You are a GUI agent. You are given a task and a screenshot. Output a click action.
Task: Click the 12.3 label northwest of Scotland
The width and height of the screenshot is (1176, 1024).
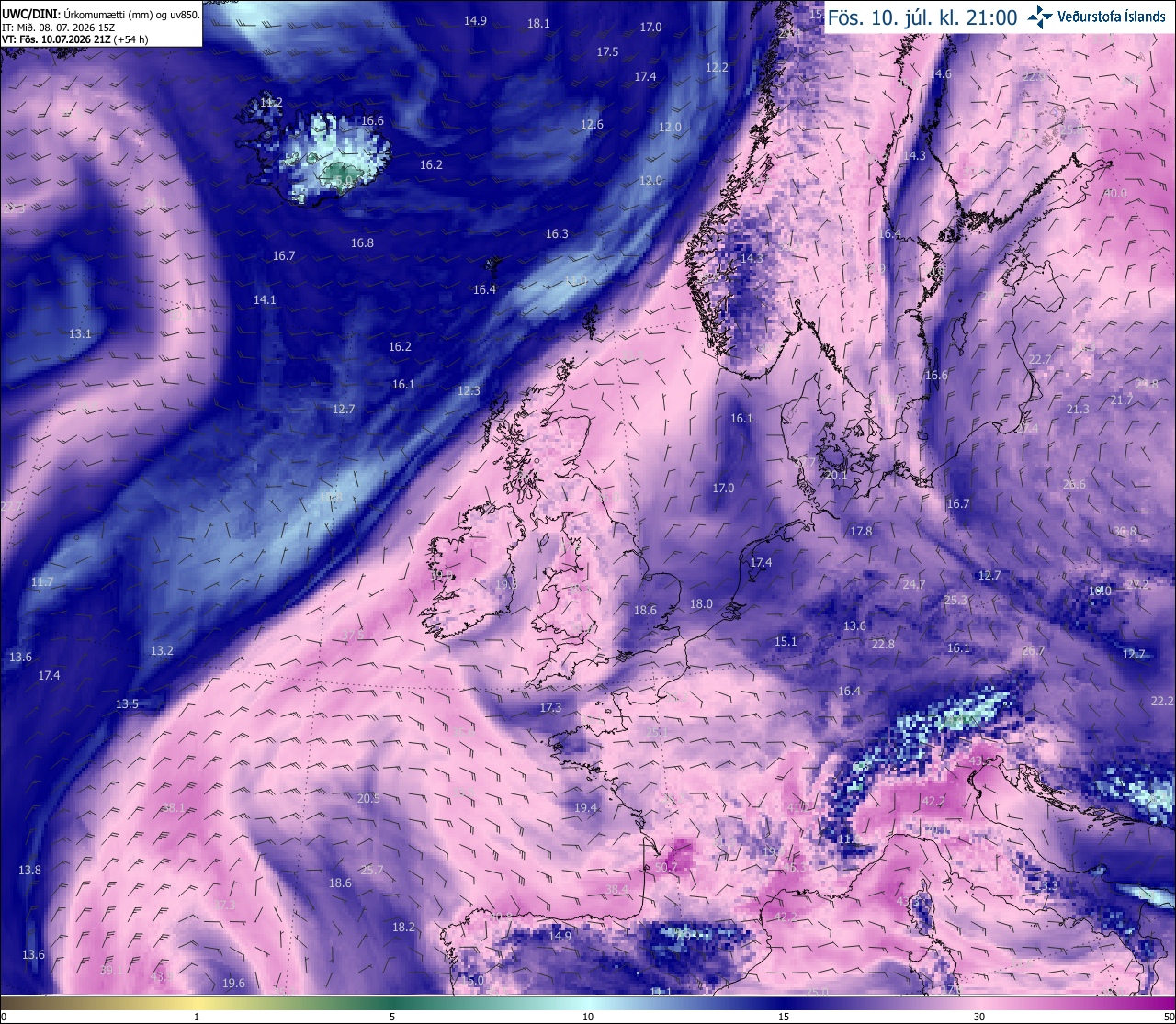point(469,391)
